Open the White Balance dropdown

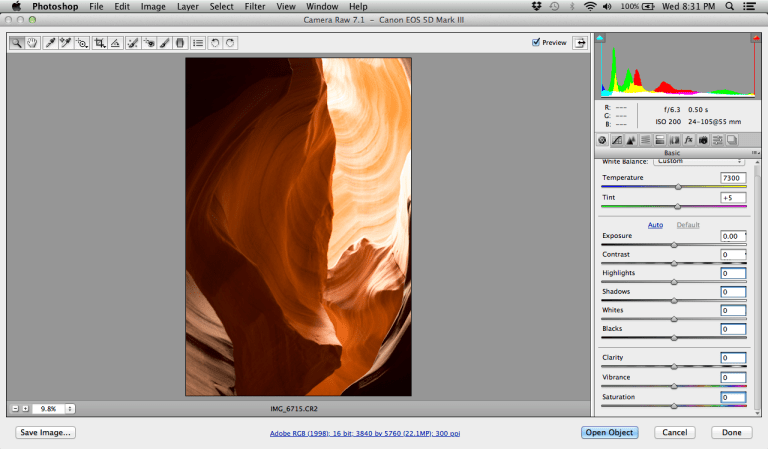[699, 161]
